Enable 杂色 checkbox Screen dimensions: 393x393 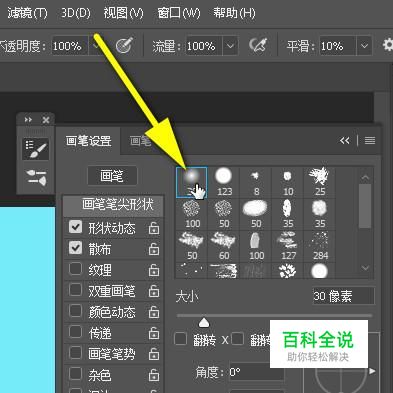[x=76, y=374]
